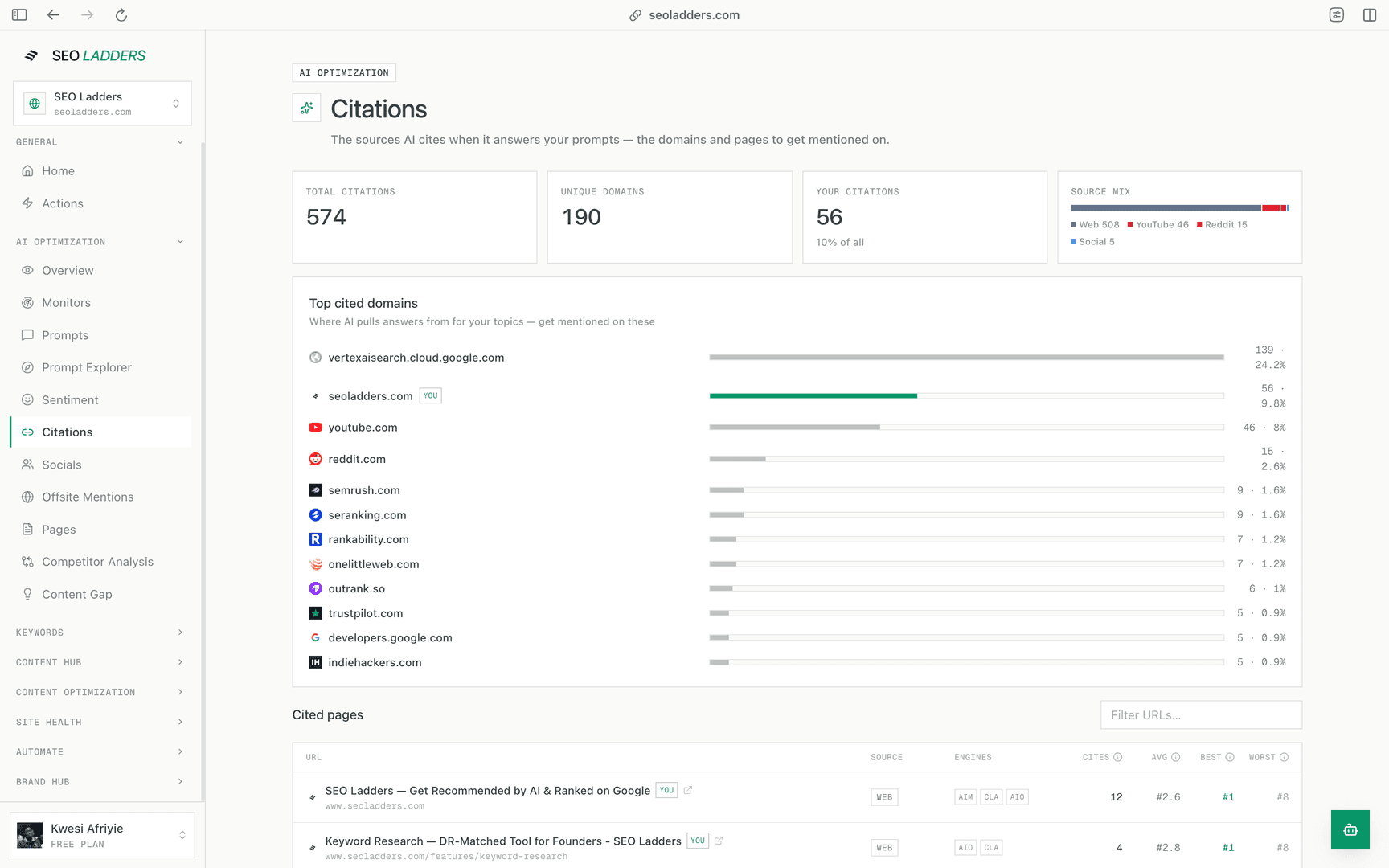
Task: Click the reddit.com domain row
Action: (x=797, y=459)
